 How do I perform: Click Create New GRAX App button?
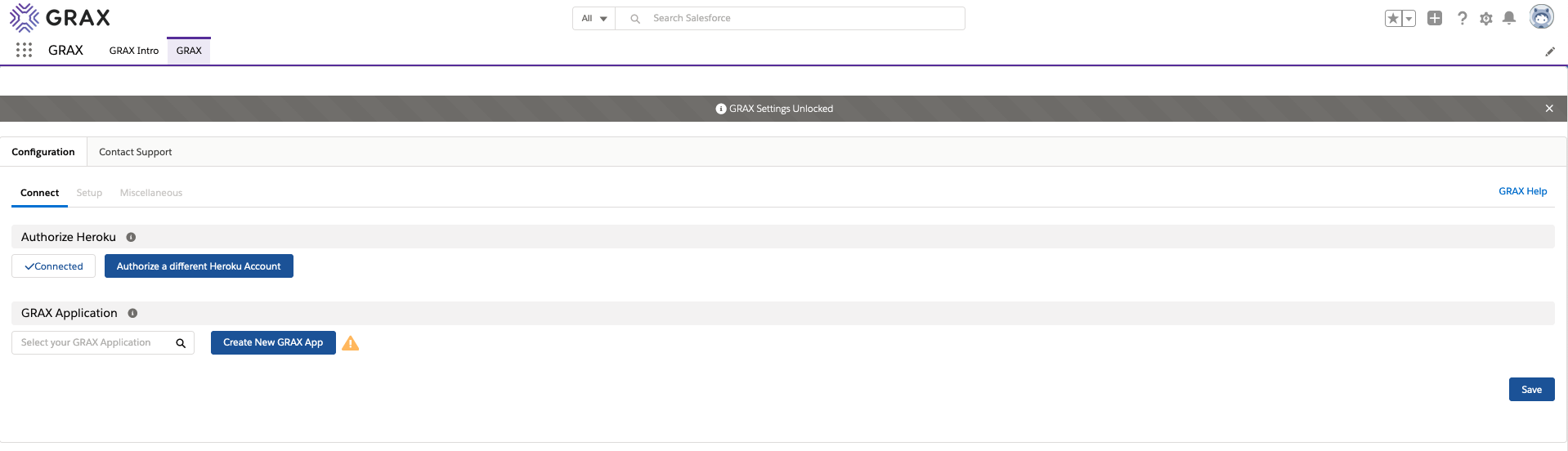(x=273, y=342)
